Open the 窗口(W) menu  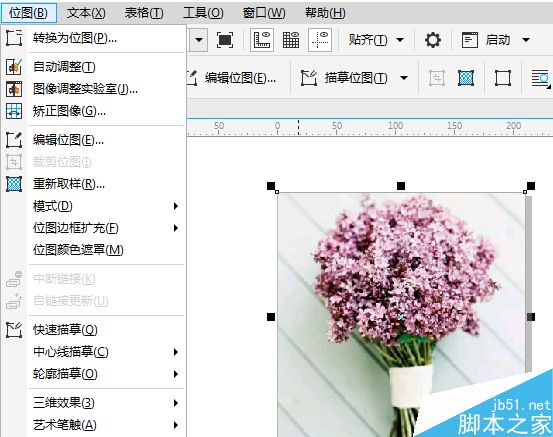264,13
